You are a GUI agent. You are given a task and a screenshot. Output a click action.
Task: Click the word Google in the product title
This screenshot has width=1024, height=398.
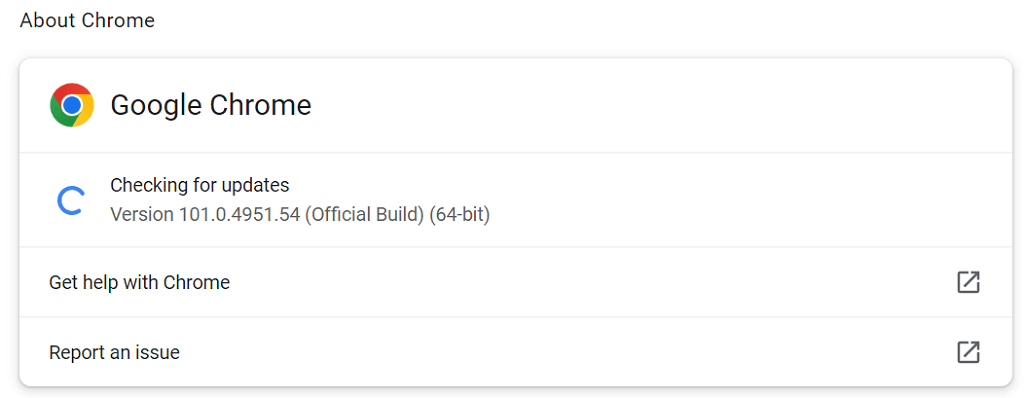click(155, 106)
